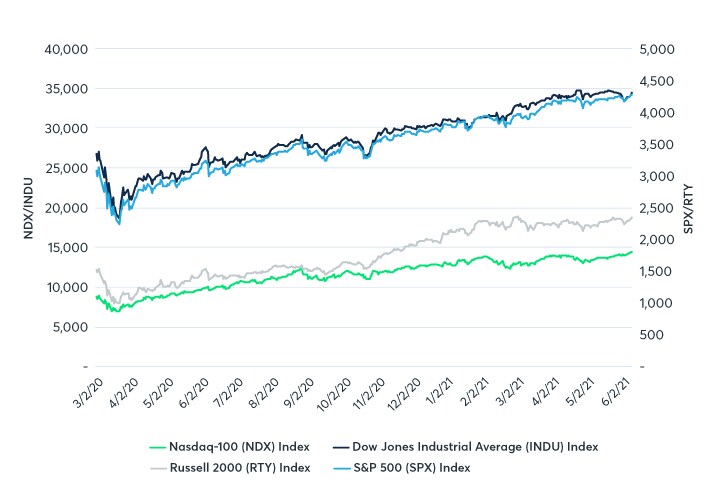Click the 40,000 label on left axis
Image resolution: width=720 pixels, height=500 pixels.
[67, 49]
